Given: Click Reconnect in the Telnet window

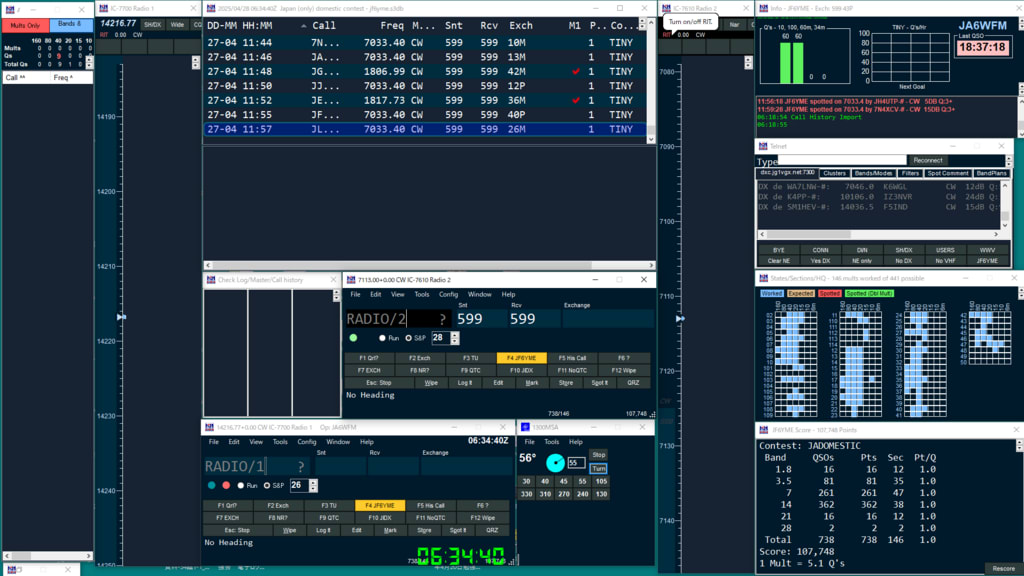Looking at the screenshot, I should pos(927,160).
